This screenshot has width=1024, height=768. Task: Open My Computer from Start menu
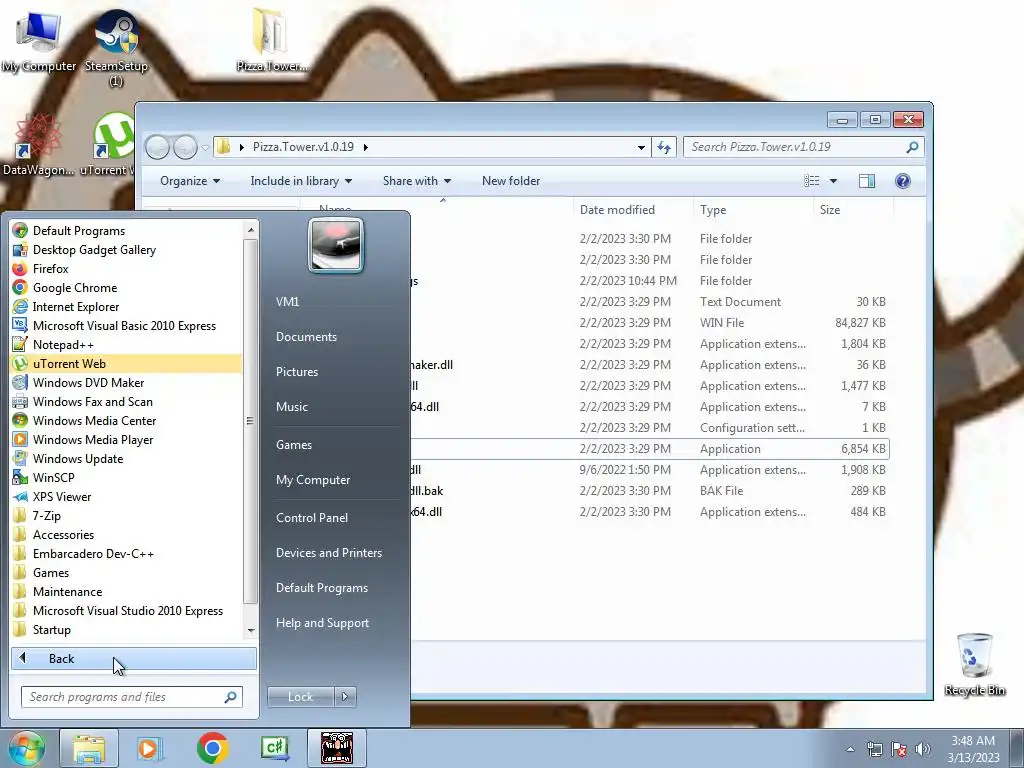[313, 479]
